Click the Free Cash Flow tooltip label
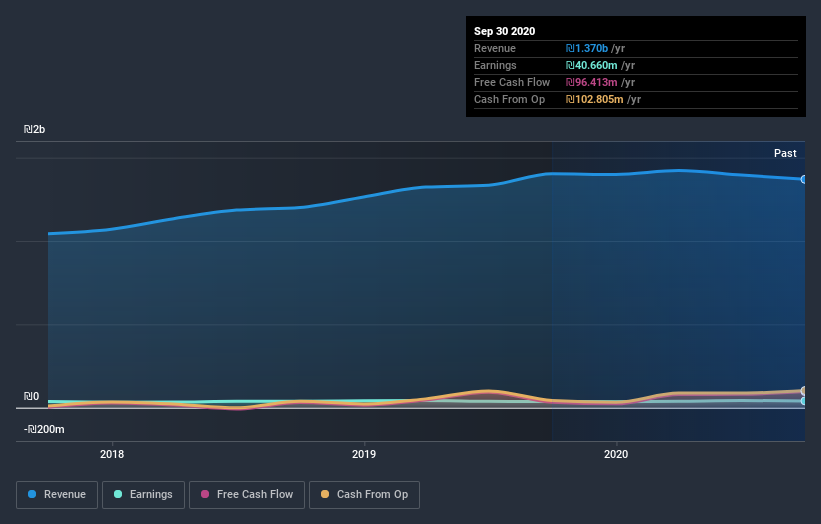Image resolution: width=821 pixels, height=524 pixels. pyautogui.click(x=512, y=82)
